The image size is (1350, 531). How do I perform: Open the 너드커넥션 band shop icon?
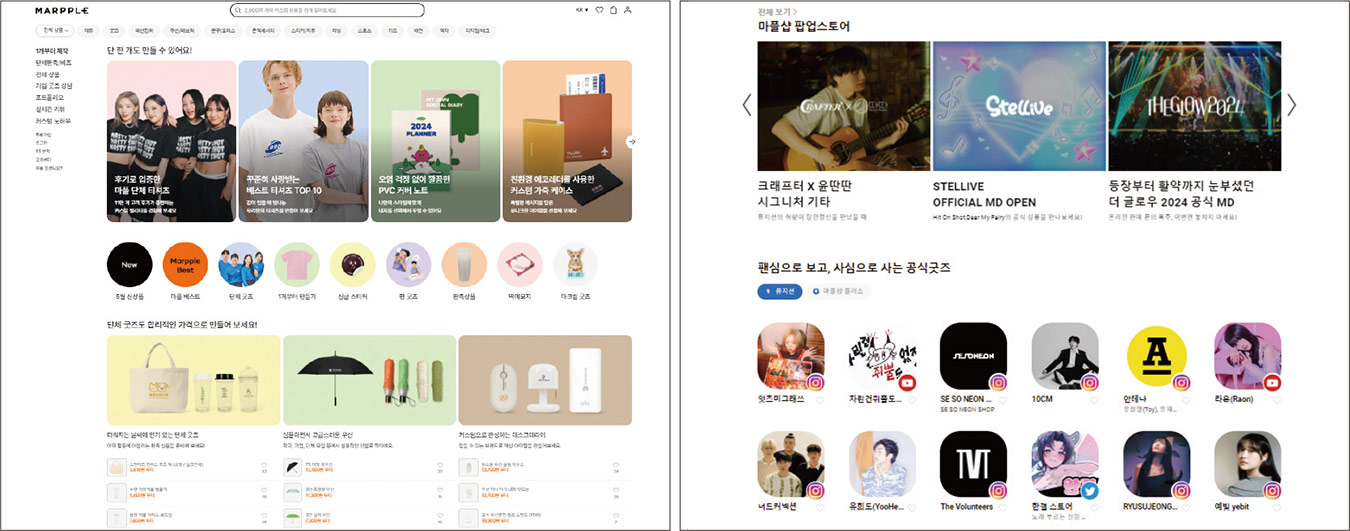791,465
